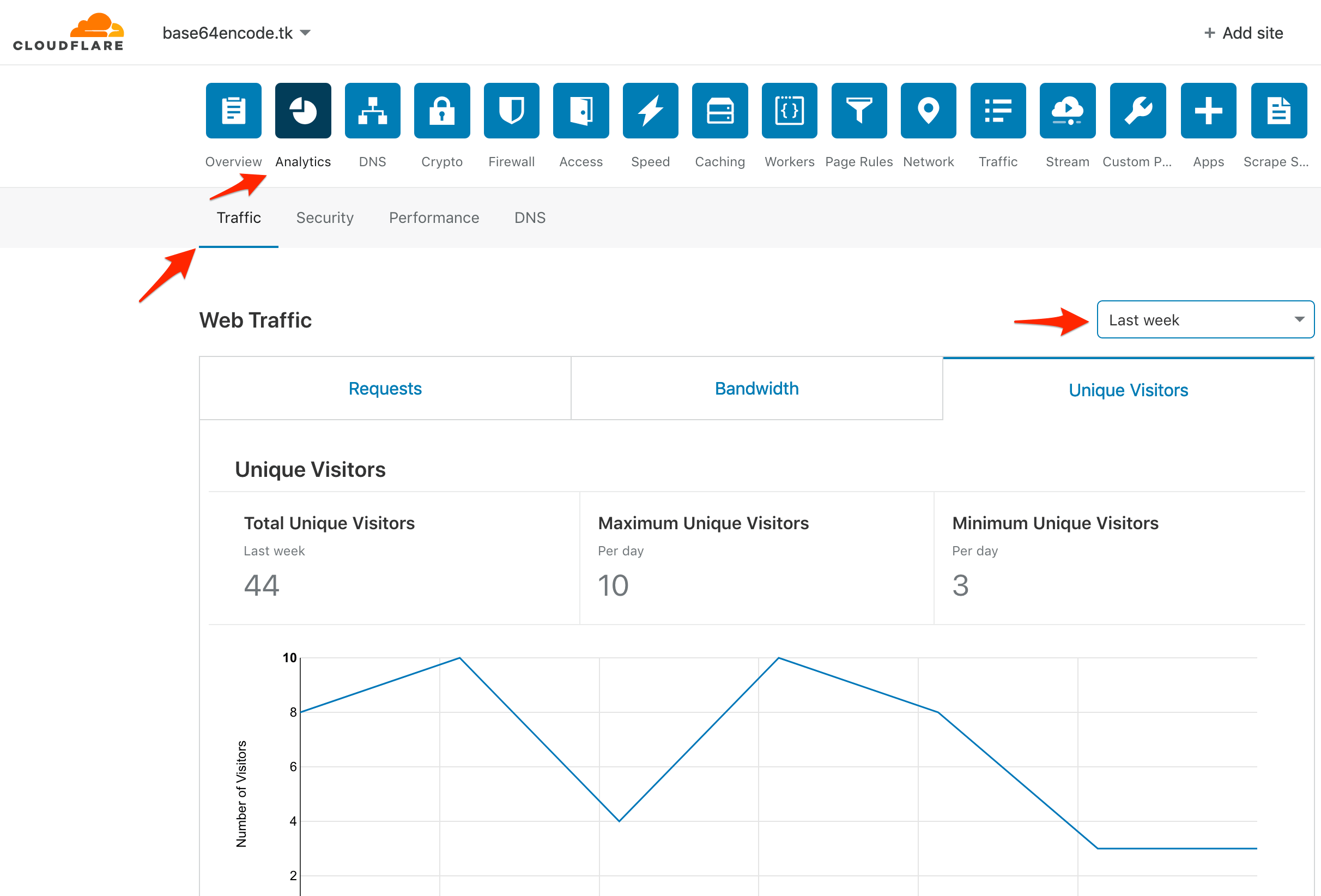The height and width of the screenshot is (896, 1321).
Task: Open the Last week time range dropdown
Action: click(1204, 319)
